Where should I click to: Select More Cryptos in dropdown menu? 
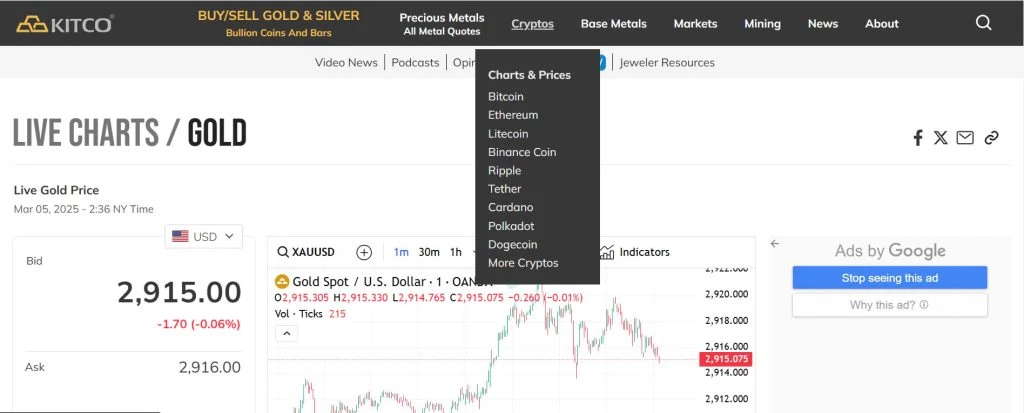(523, 263)
